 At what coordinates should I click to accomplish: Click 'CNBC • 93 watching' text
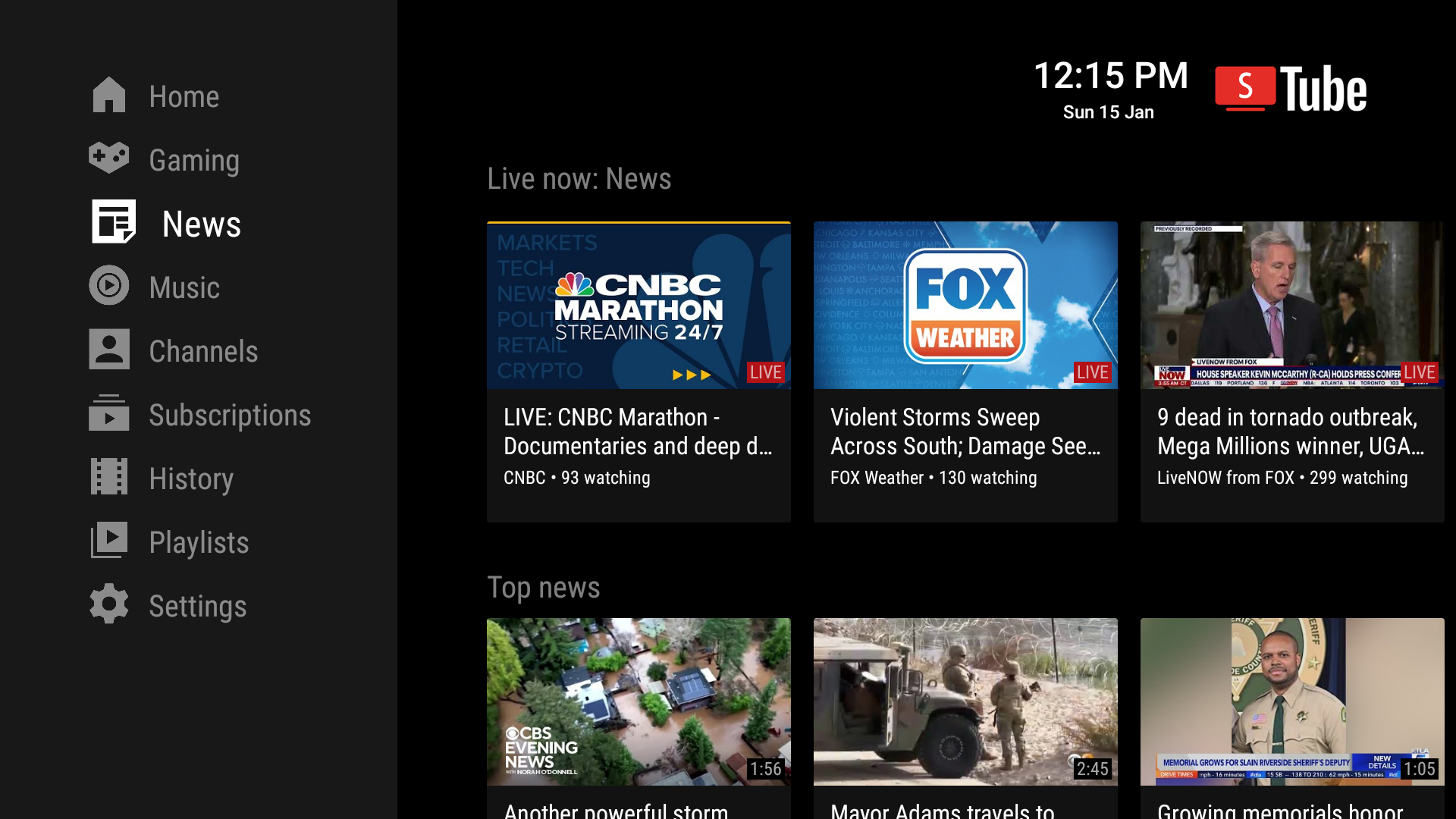point(576,478)
